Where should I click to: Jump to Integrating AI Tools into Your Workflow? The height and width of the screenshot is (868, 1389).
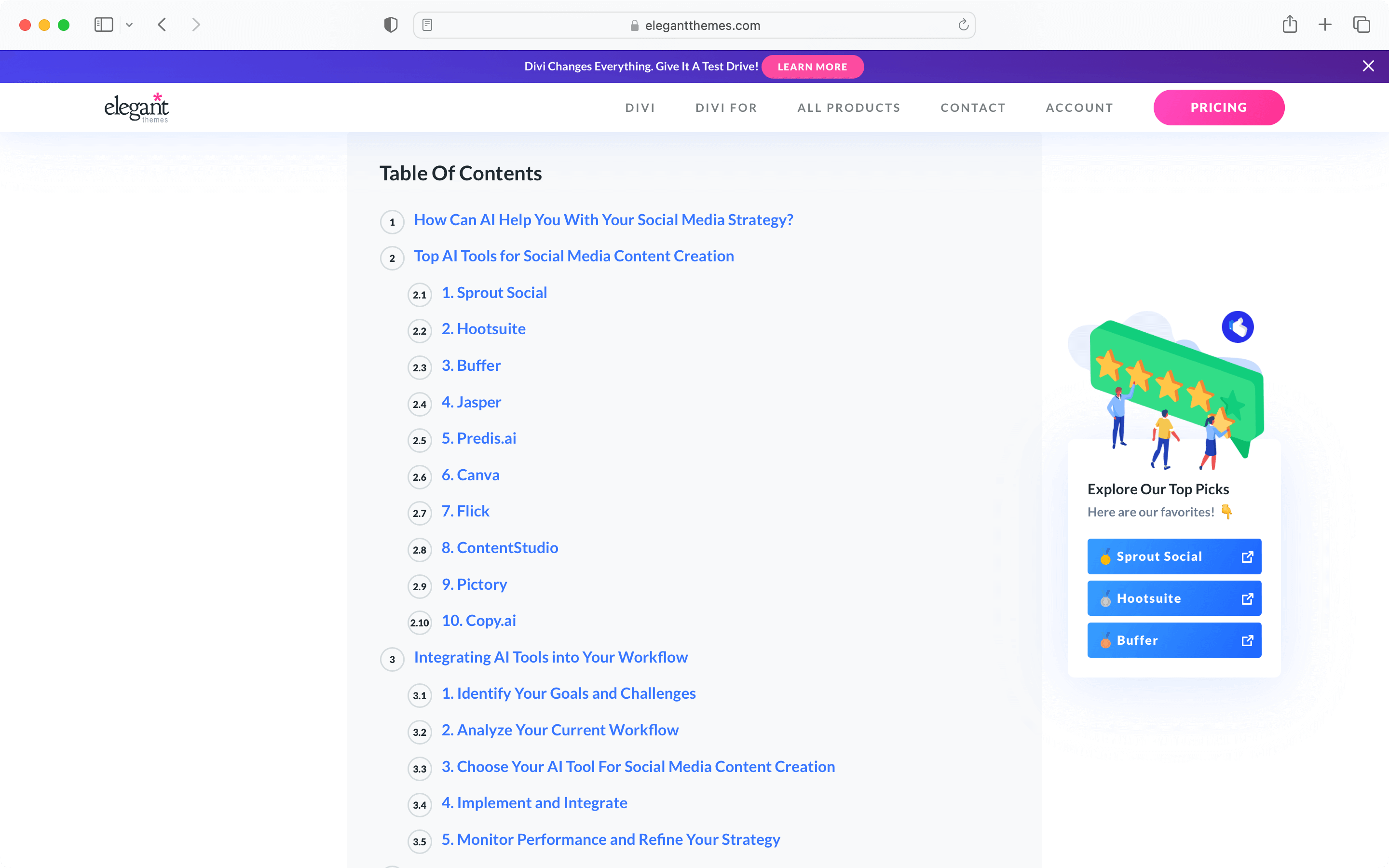coord(550,657)
